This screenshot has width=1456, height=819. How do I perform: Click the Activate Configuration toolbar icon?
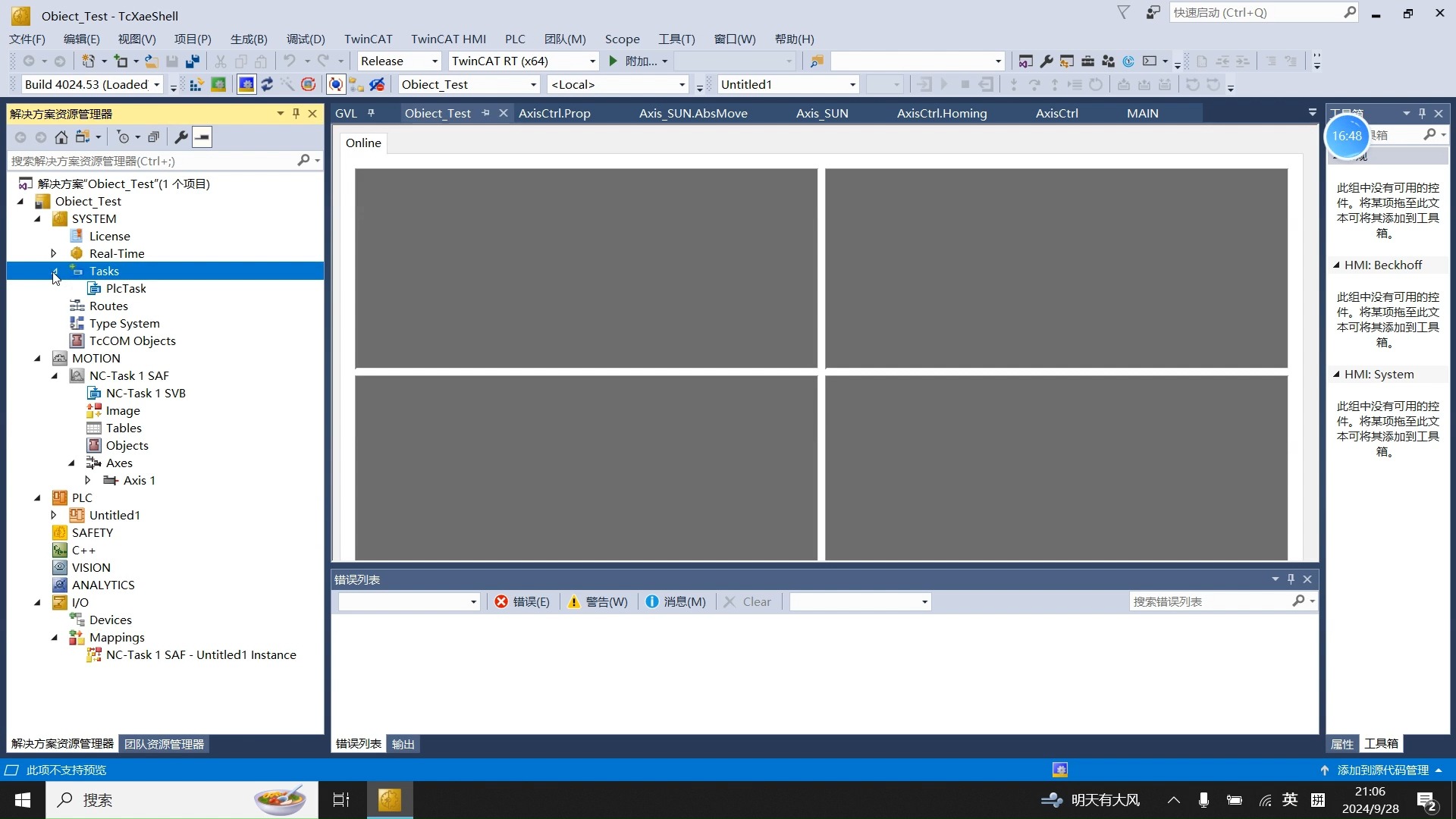(196, 84)
